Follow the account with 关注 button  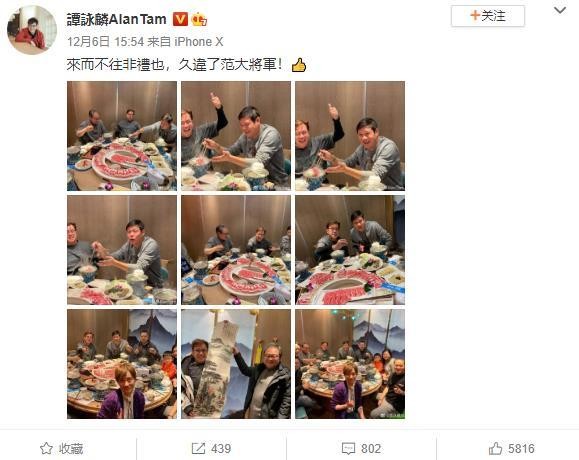point(487,16)
